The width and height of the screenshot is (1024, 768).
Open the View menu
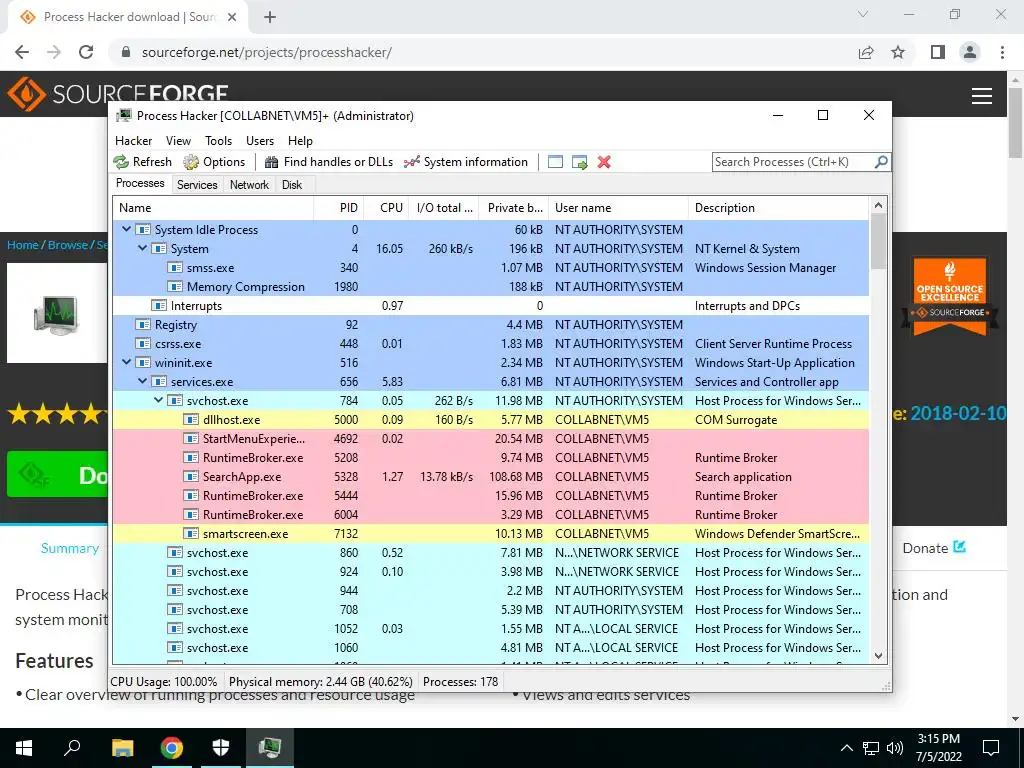click(178, 141)
